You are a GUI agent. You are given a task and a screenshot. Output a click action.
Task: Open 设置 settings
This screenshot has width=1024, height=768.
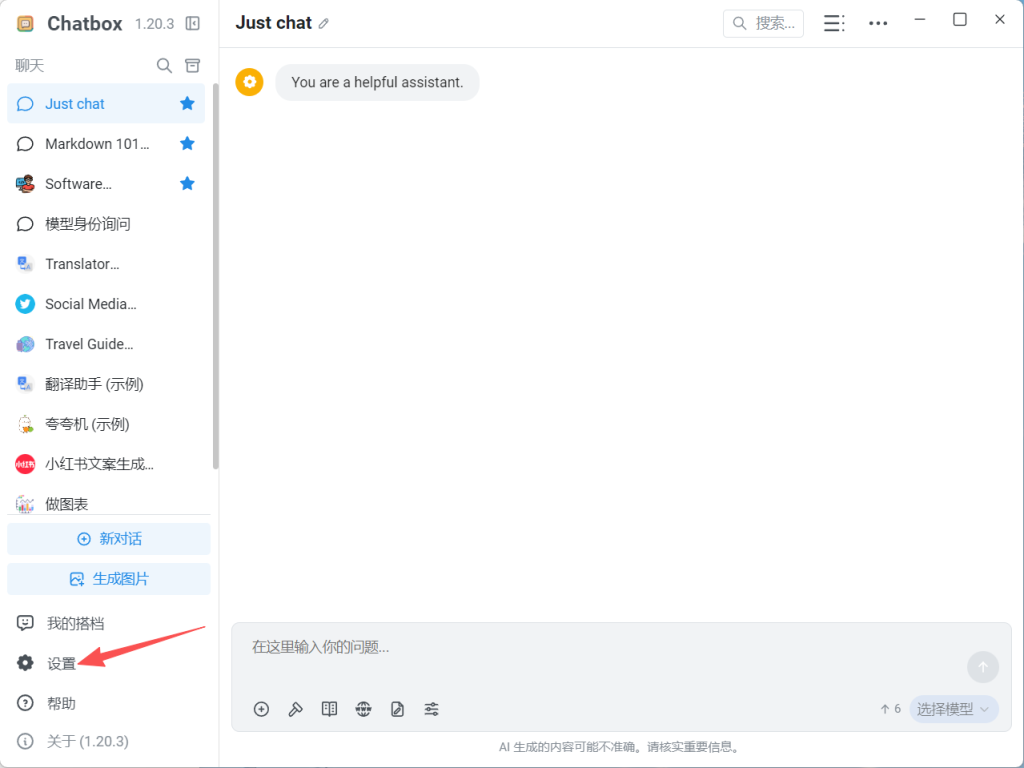click(108, 664)
